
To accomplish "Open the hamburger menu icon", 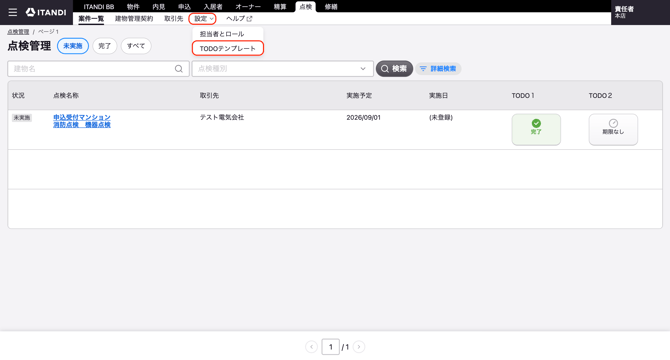I will coord(13,12).
